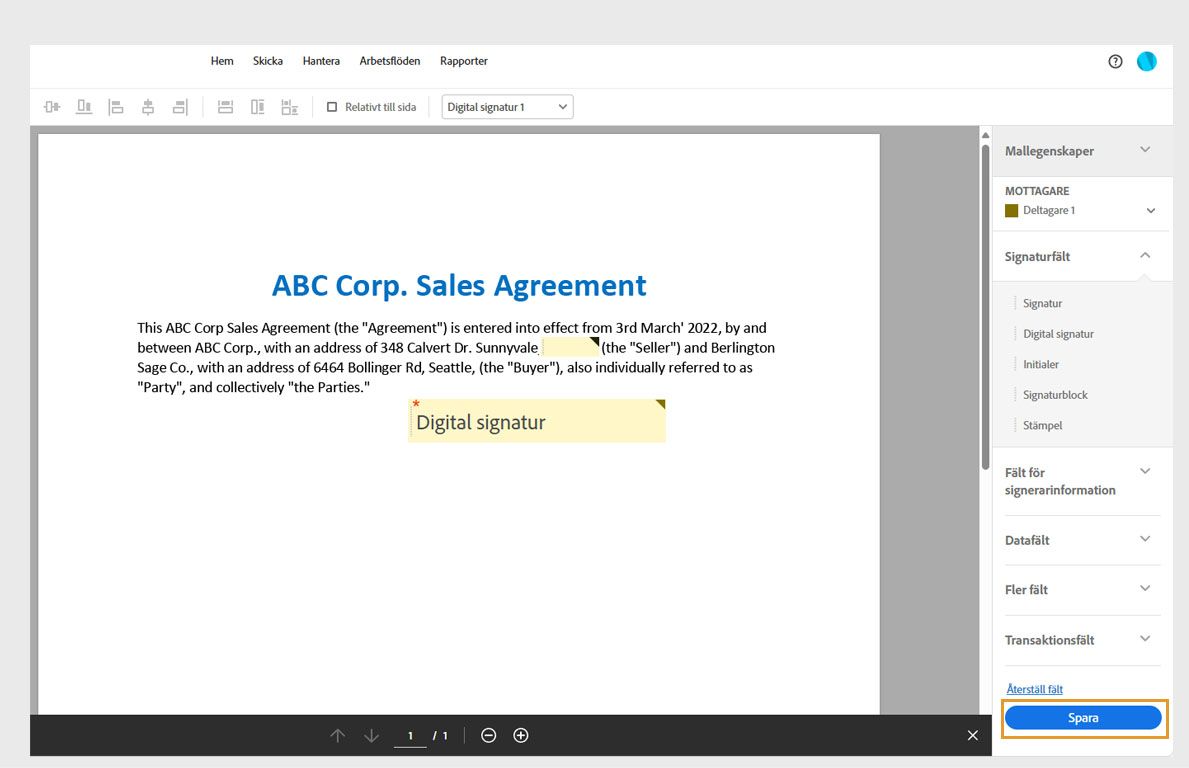Go to next page with down arrow
This screenshot has height=768, width=1189.
371,735
